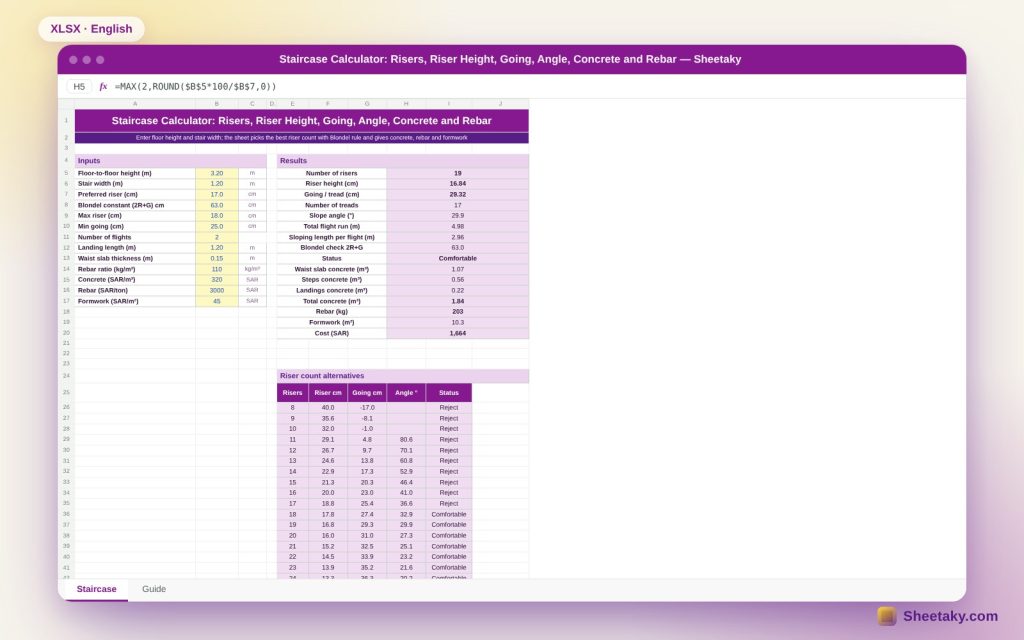This screenshot has height=640, width=1024.
Task: Select the Stair width value 1.20
Action: 217,184
